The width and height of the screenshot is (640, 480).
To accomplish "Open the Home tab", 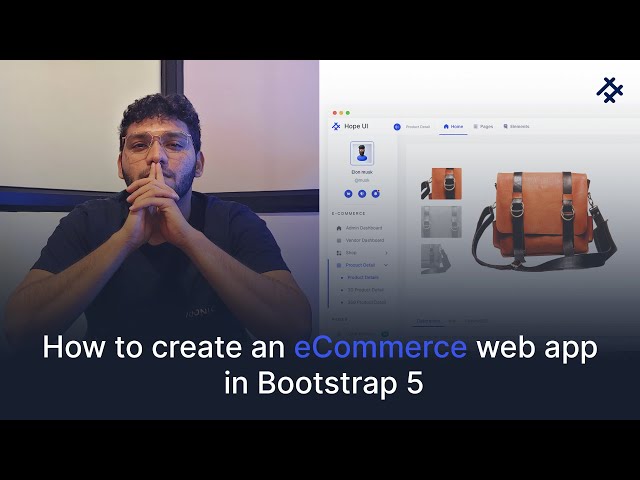I will point(453,127).
